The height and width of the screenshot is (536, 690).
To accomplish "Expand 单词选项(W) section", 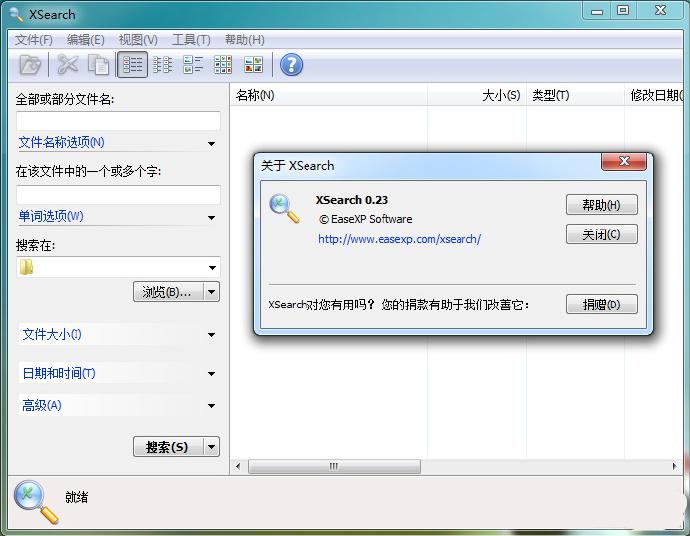I will click(118, 217).
